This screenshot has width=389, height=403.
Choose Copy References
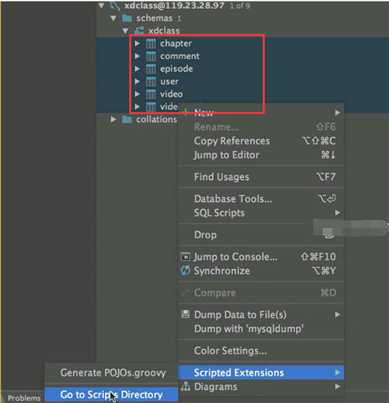pyautogui.click(x=260, y=141)
